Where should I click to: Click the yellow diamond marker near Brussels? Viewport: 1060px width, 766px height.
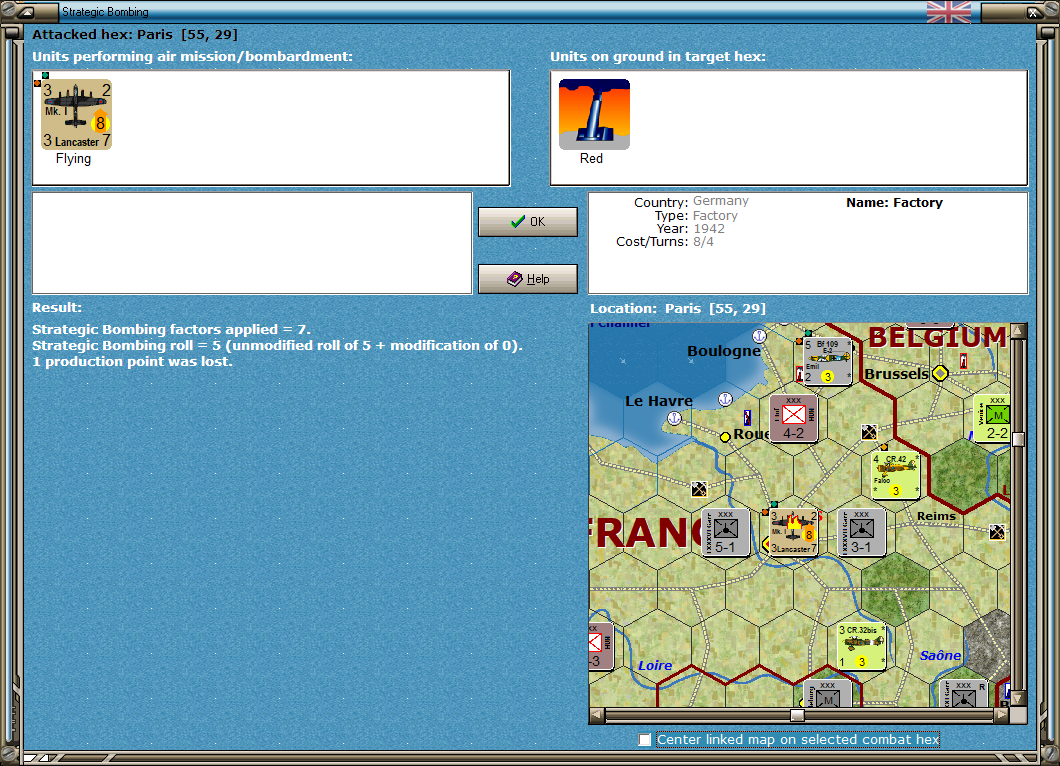click(x=939, y=373)
